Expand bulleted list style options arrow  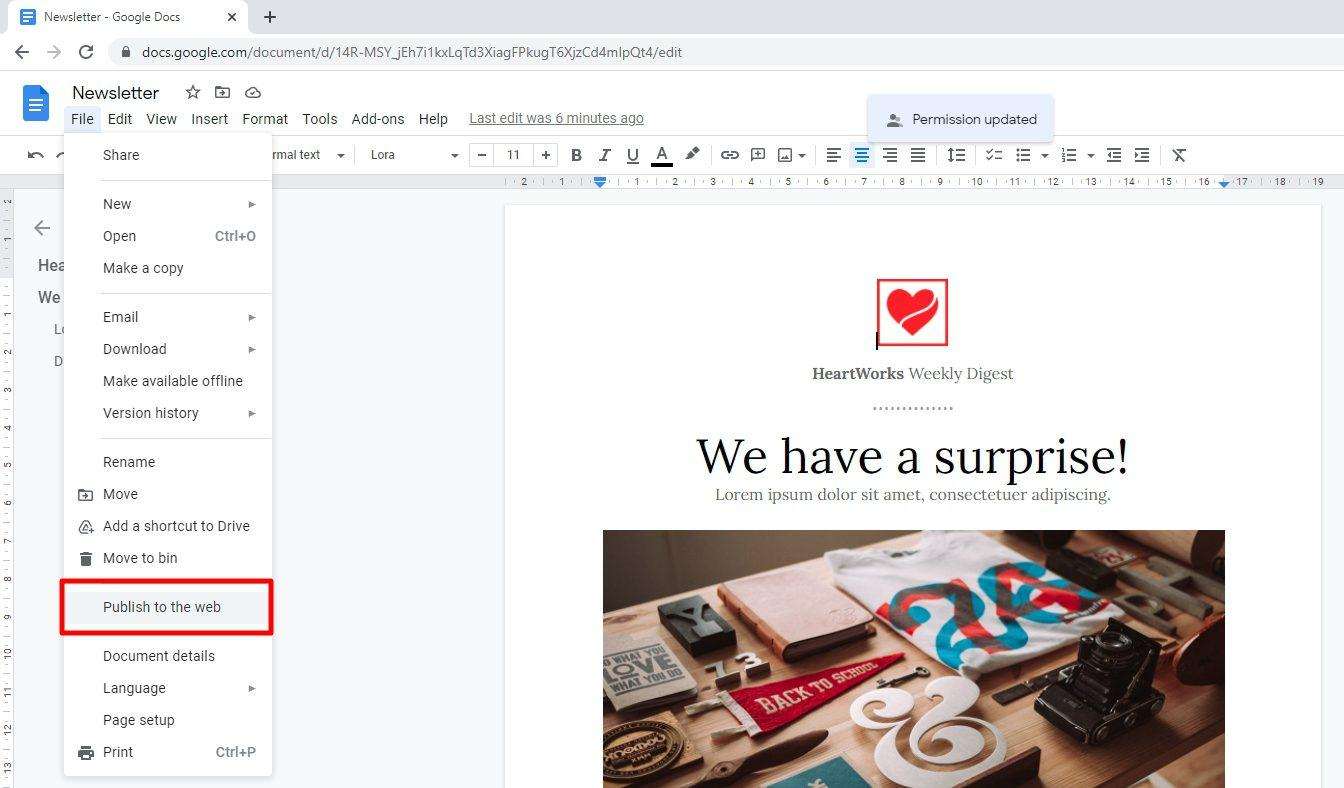(1045, 155)
